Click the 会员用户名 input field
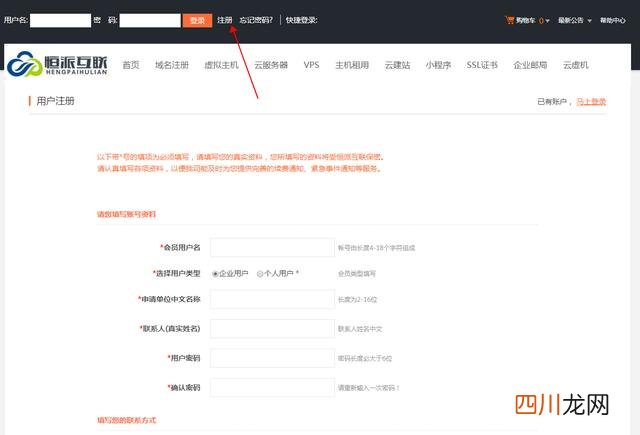Viewport: 640px width, 435px height. click(272, 247)
